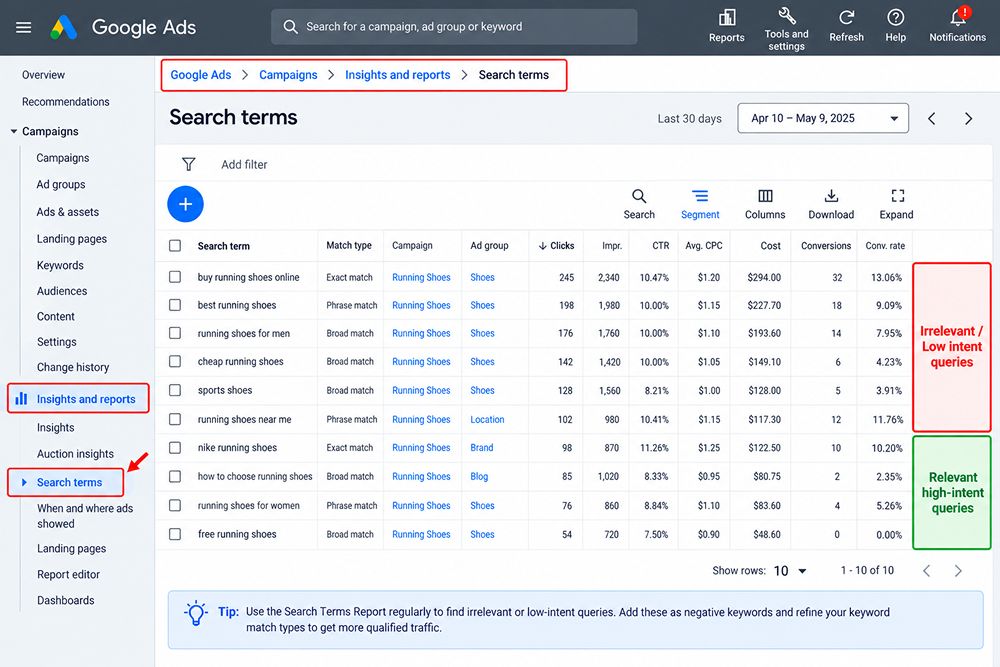The width and height of the screenshot is (1000, 667).
Task: Click the table Search magnifier icon
Action: click(x=639, y=196)
